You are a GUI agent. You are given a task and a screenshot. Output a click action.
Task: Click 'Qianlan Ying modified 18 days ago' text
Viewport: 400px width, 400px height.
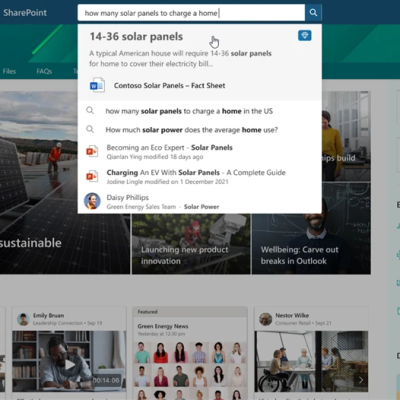pos(155,157)
